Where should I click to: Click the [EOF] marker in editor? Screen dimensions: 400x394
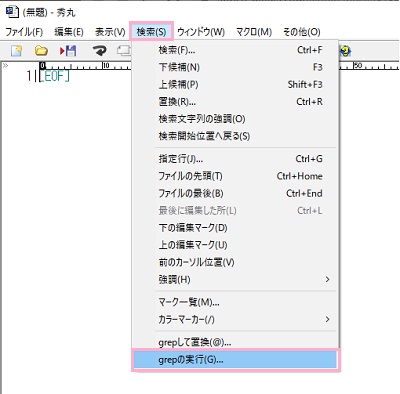tap(54, 76)
